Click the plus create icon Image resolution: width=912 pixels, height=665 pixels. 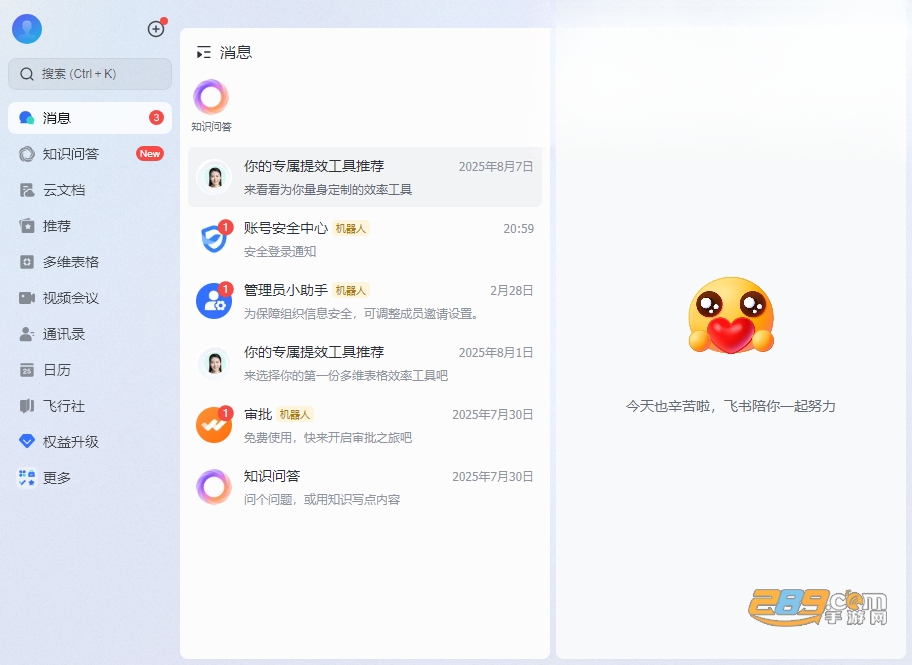[156, 29]
